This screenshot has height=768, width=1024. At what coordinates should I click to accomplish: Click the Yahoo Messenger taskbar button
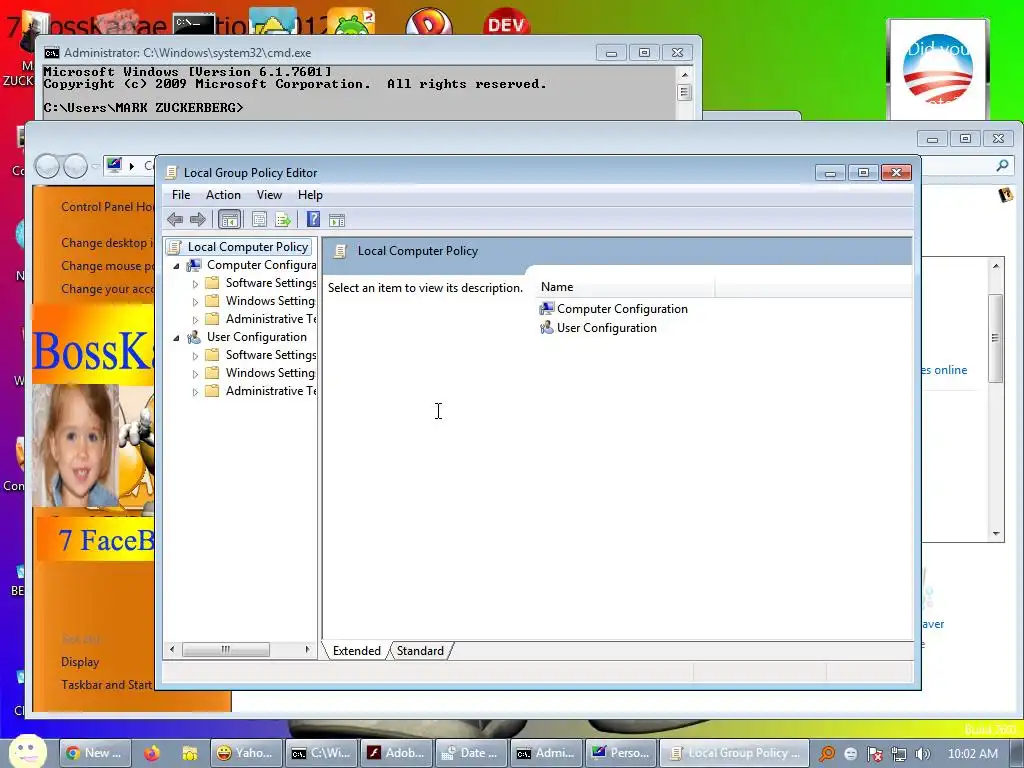pyautogui.click(x=246, y=753)
